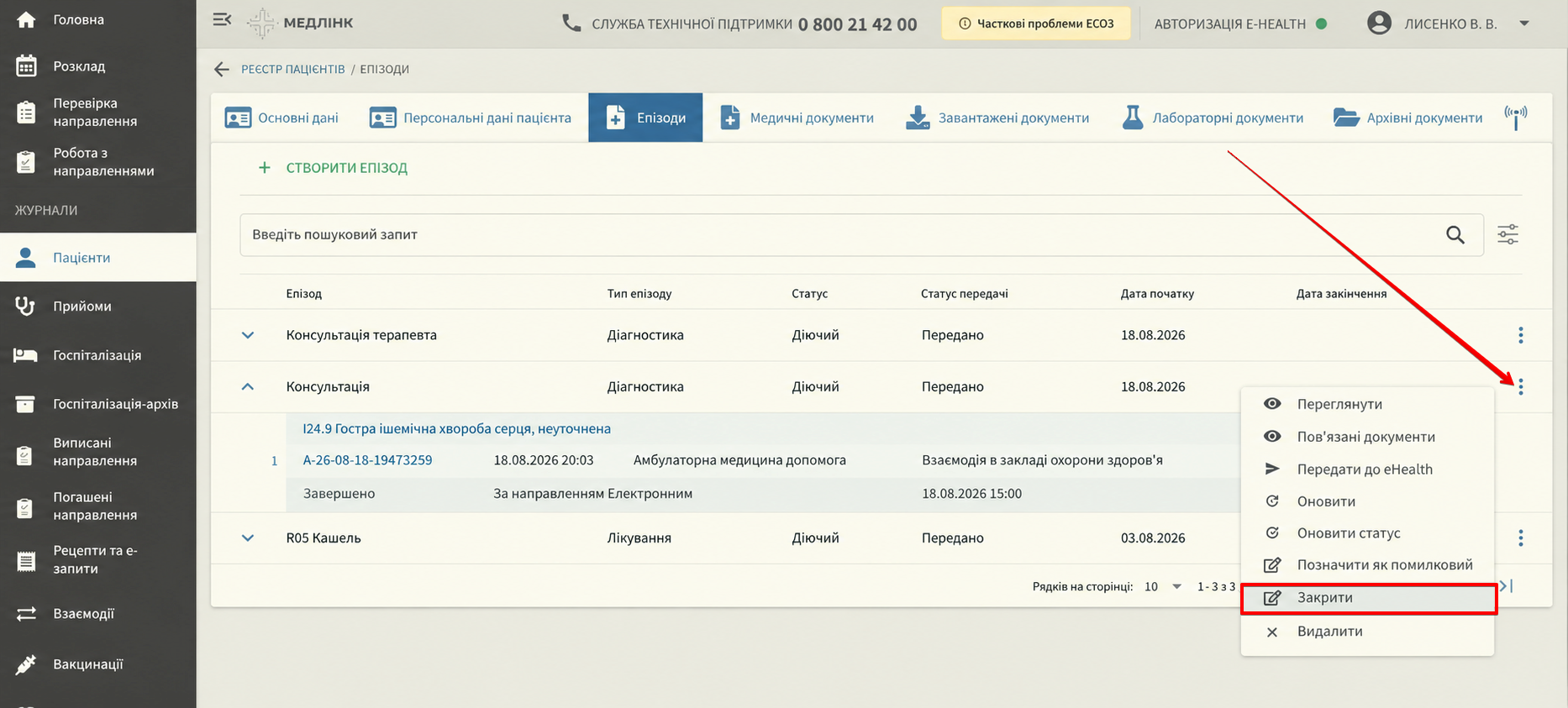This screenshot has width=1568, height=708.
Task: Click Створити епізод button
Action: pyautogui.click(x=333, y=168)
